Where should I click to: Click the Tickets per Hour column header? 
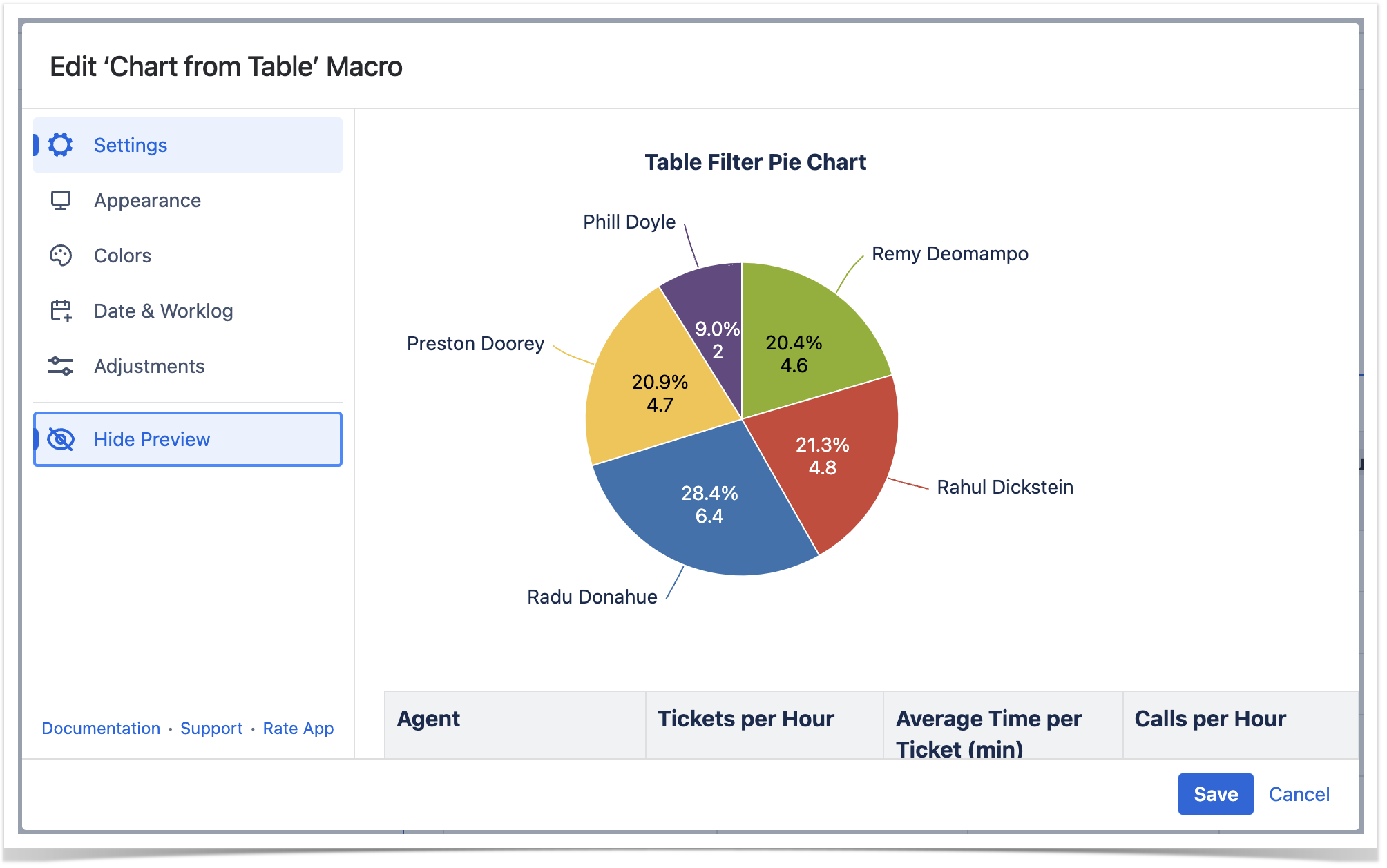coord(746,719)
